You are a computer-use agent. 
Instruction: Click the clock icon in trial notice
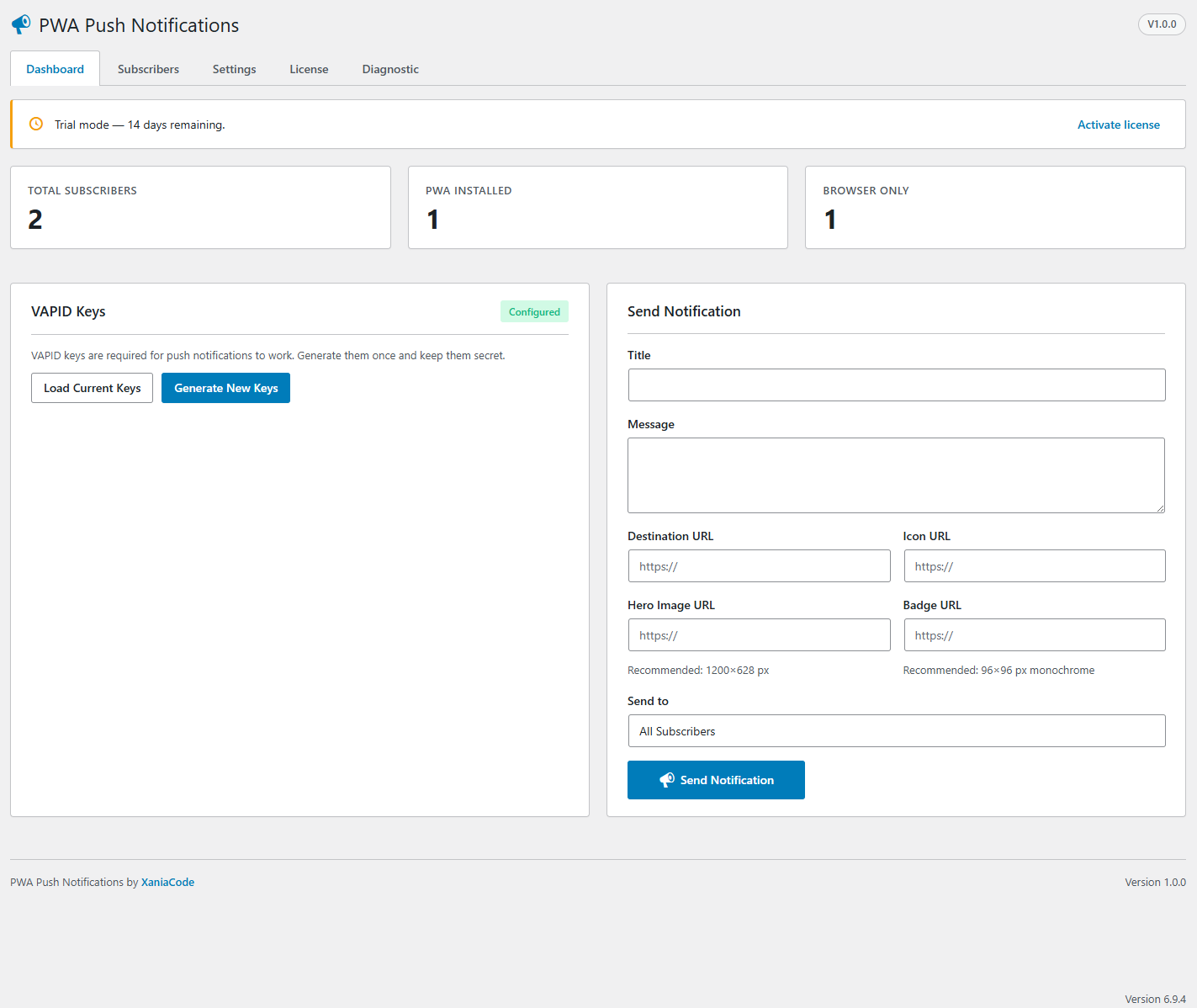pyautogui.click(x=36, y=124)
